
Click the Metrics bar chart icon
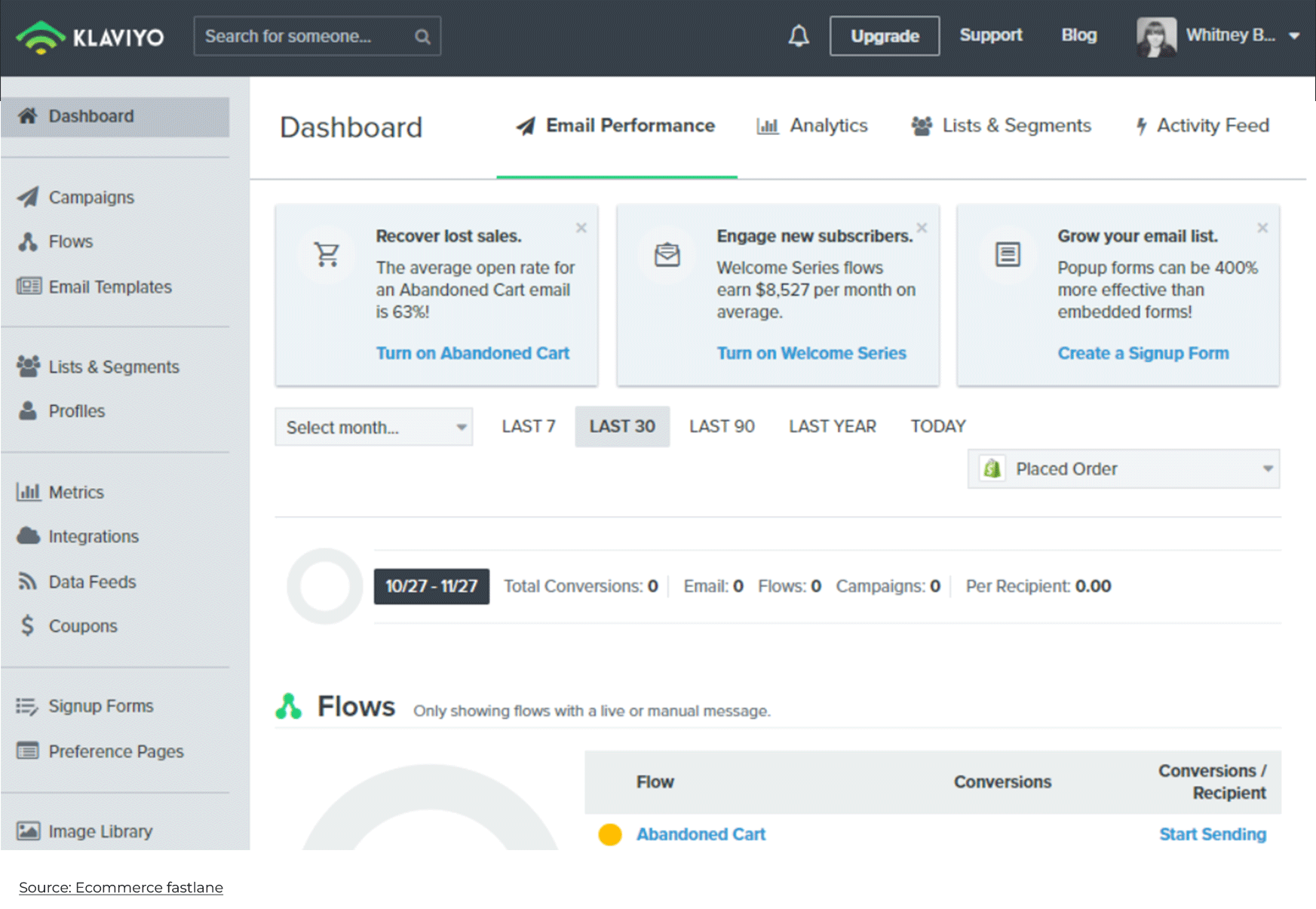click(x=29, y=492)
